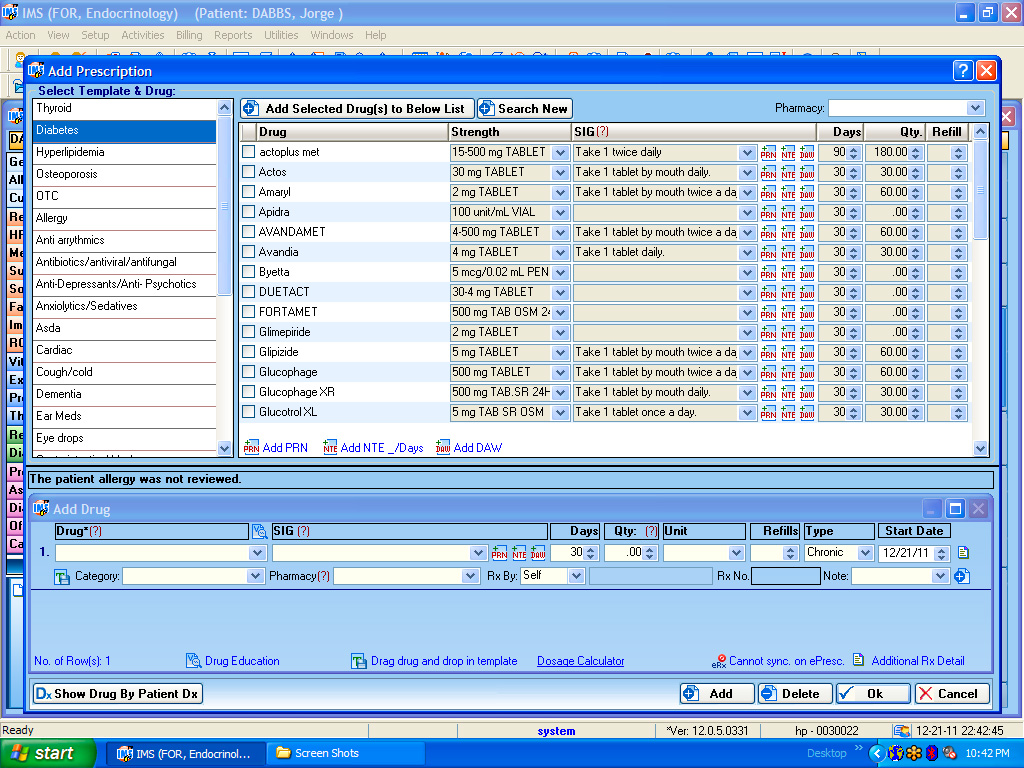Screen dimensions: 1024x768
Task: Click the Drug Education icon
Action: [x=194, y=661]
